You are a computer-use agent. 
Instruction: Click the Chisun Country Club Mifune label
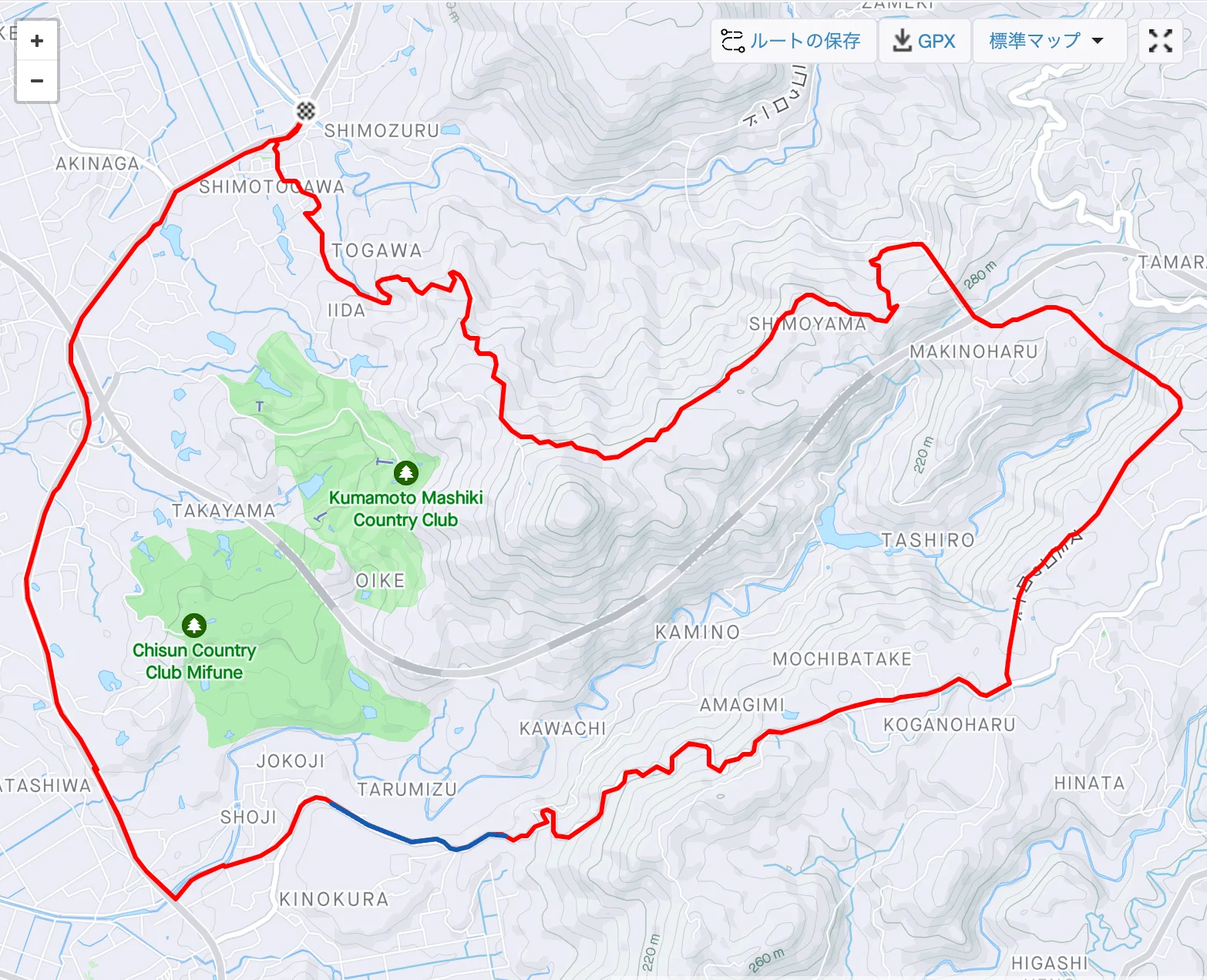tap(194, 661)
